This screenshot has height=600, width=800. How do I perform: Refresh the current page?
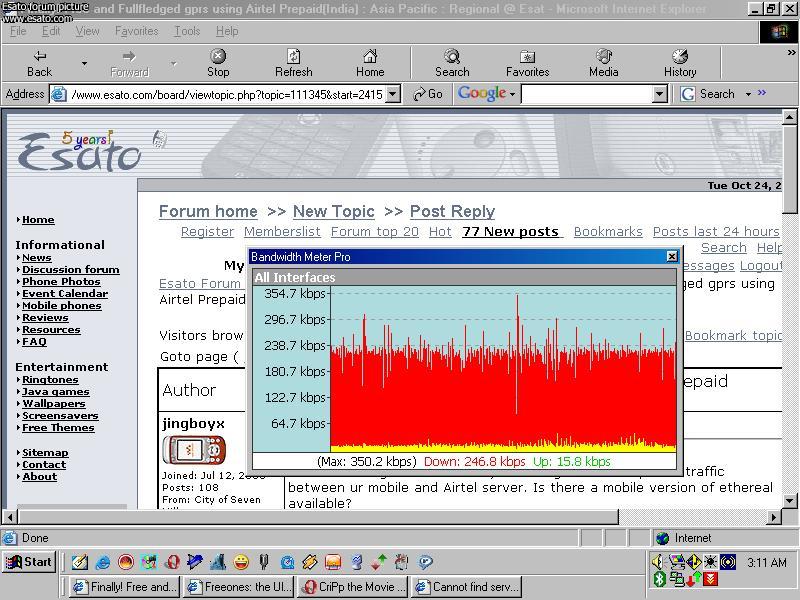[x=294, y=63]
